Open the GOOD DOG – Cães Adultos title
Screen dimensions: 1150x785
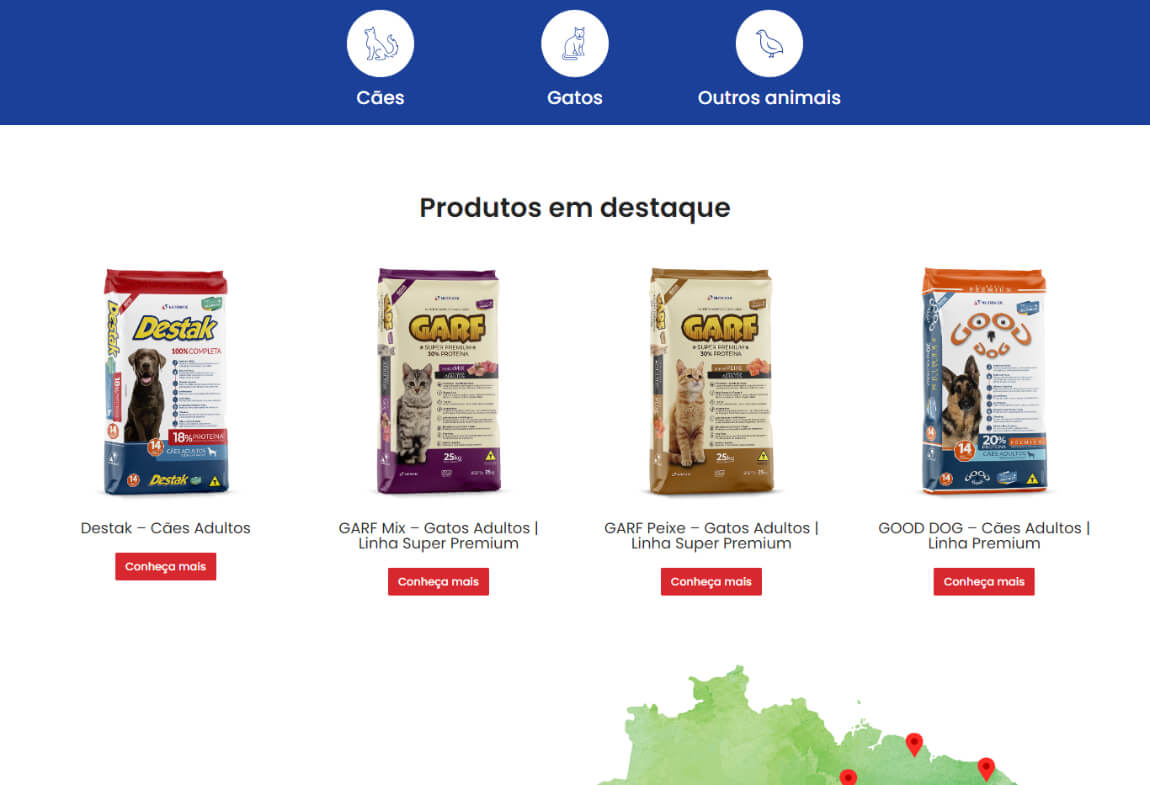[x=984, y=536]
